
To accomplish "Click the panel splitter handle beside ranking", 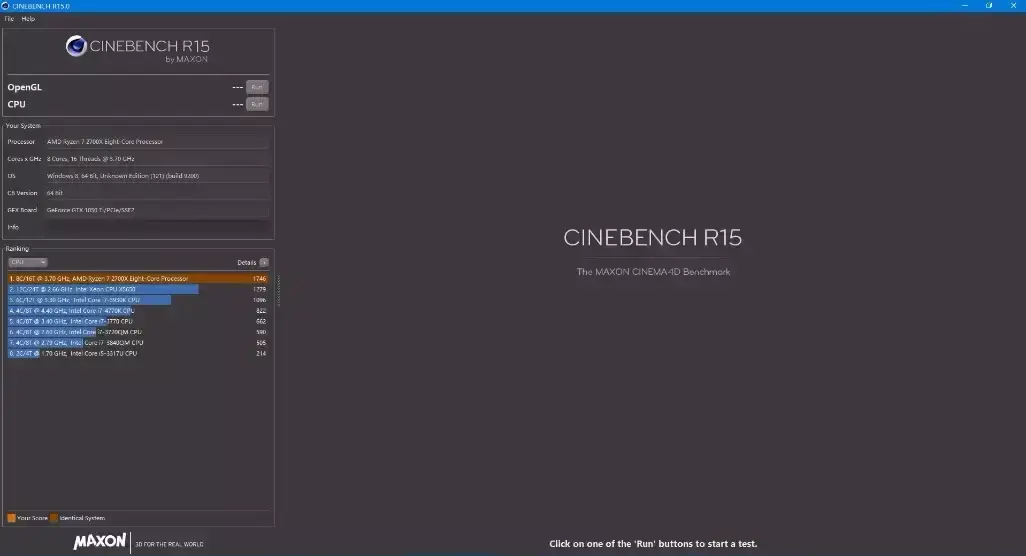I will click(x=279, y=290).
